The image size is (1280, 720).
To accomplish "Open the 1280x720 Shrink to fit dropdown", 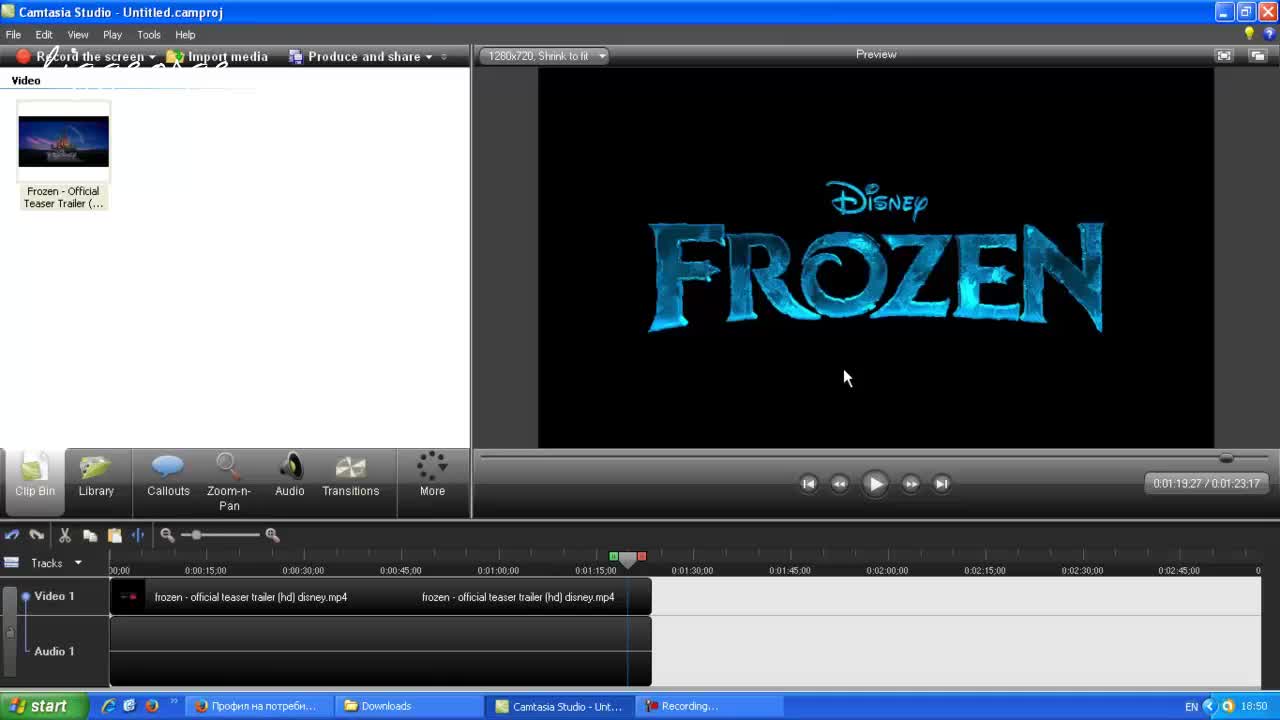I will point(545,56).
